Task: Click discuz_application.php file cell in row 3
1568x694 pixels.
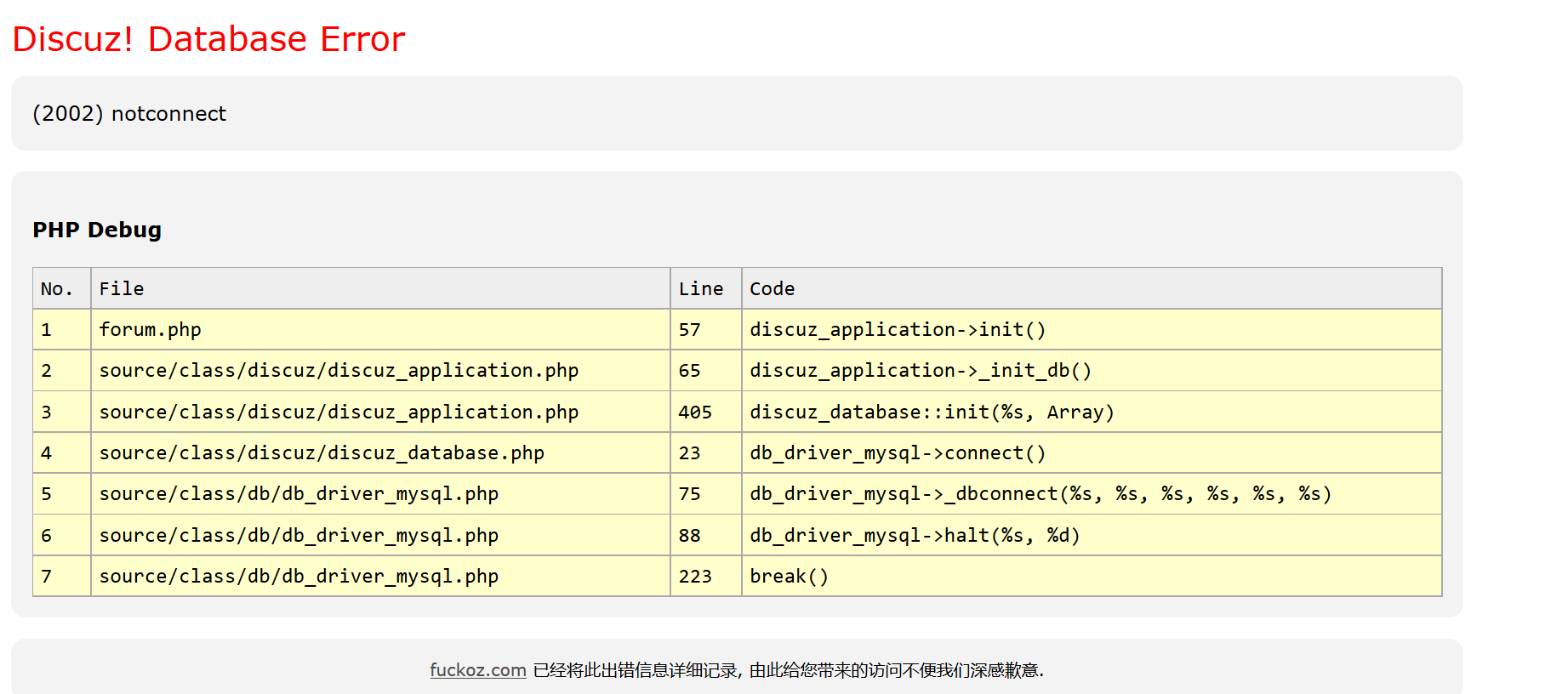Action: pyautogui.click(x=380, y=412)
